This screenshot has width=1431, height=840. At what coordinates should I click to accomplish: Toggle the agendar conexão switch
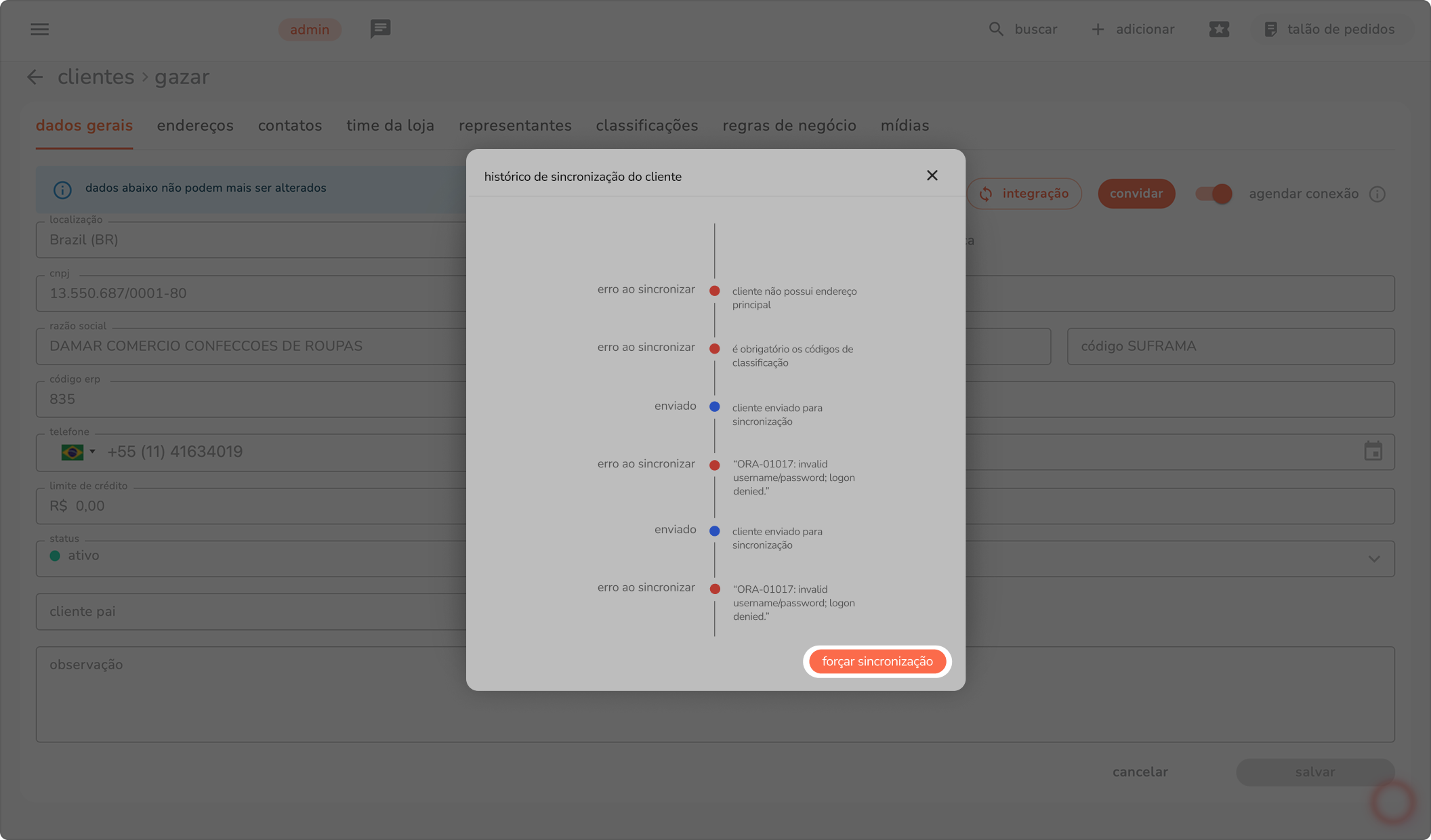coord(1214,194)
